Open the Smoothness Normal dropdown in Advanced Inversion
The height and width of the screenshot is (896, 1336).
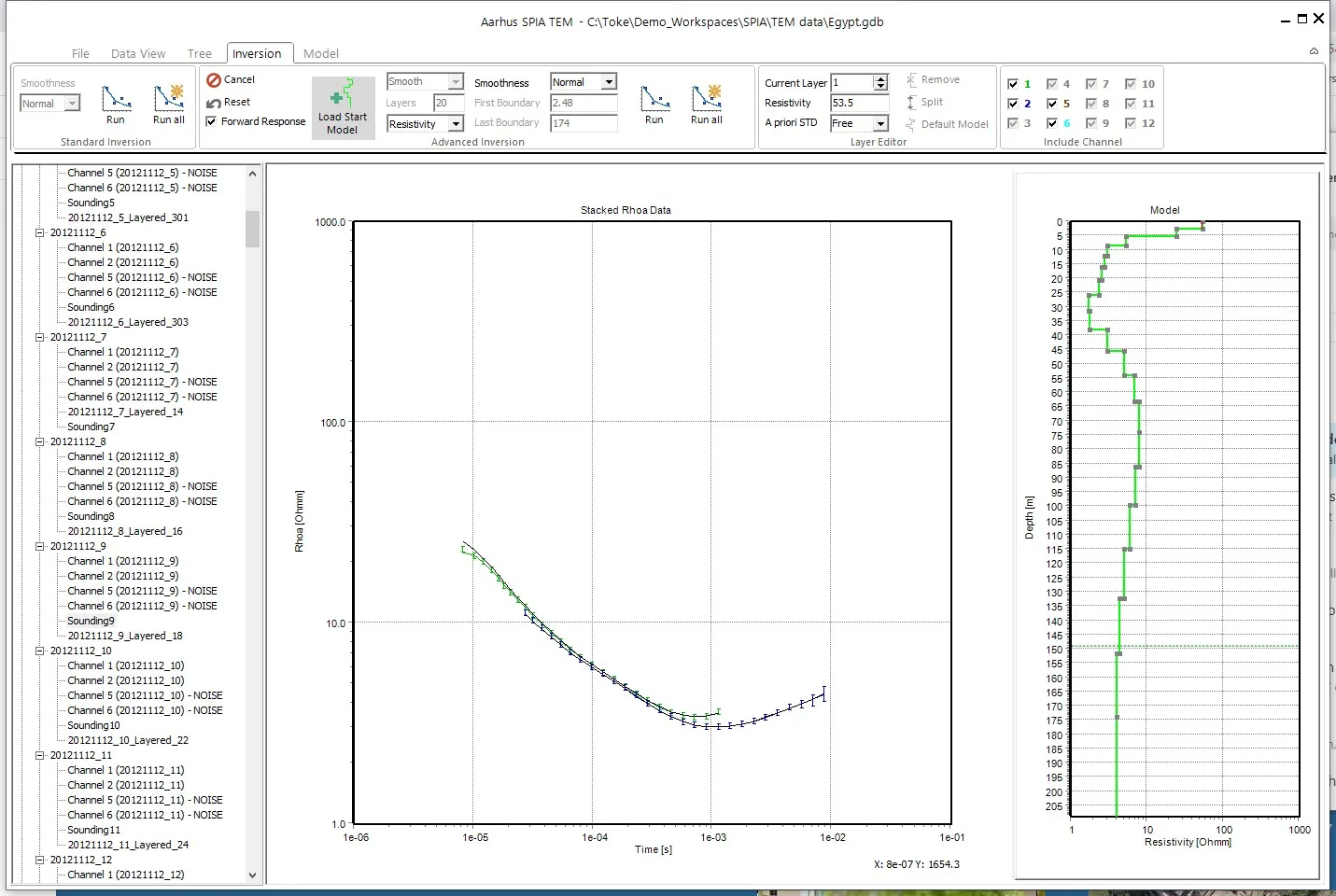point(609,82)
